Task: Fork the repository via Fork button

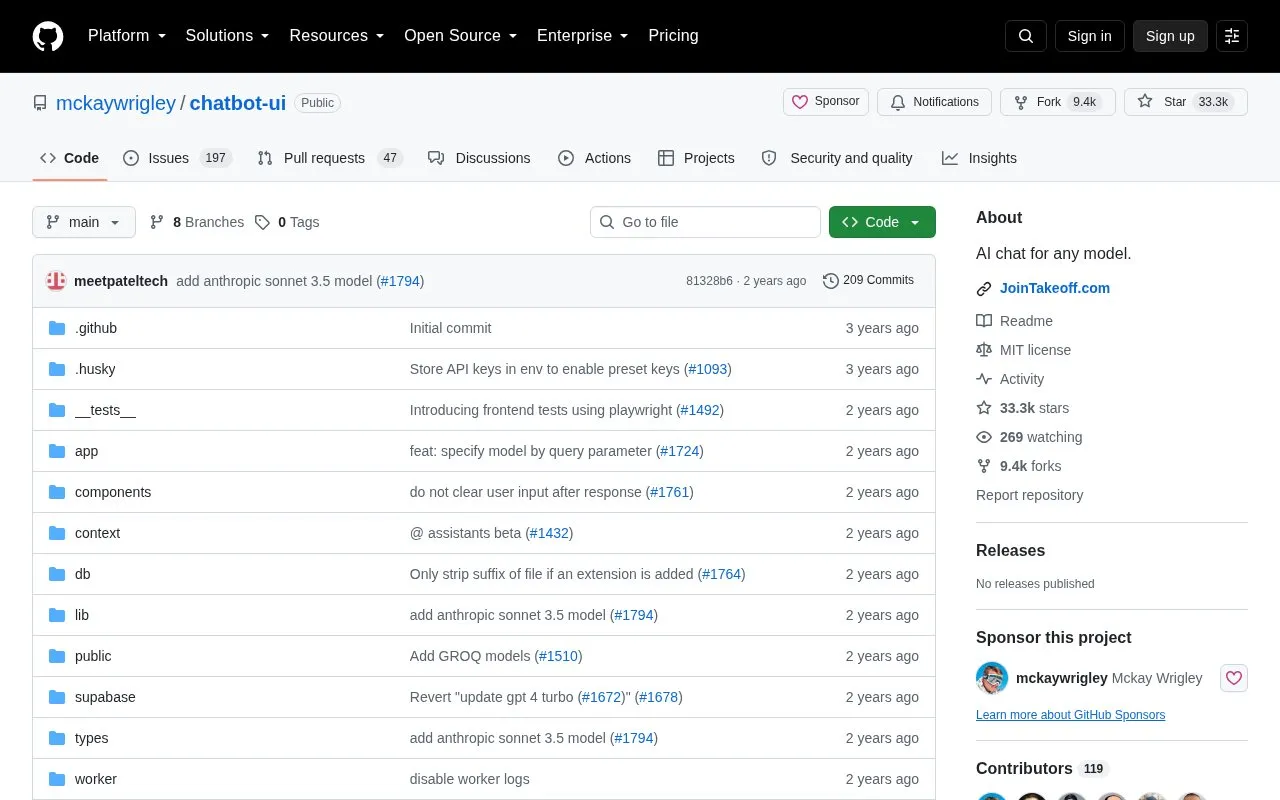Action: [x=1057, y=102]
